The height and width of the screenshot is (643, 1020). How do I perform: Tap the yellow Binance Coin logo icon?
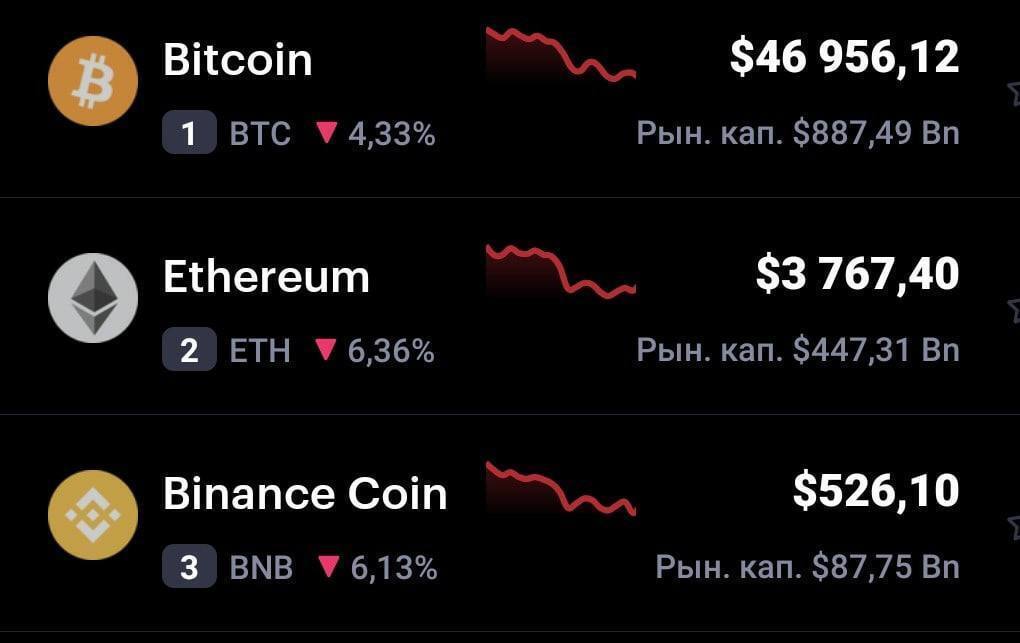pyautogui.click(x=92, y=515)
